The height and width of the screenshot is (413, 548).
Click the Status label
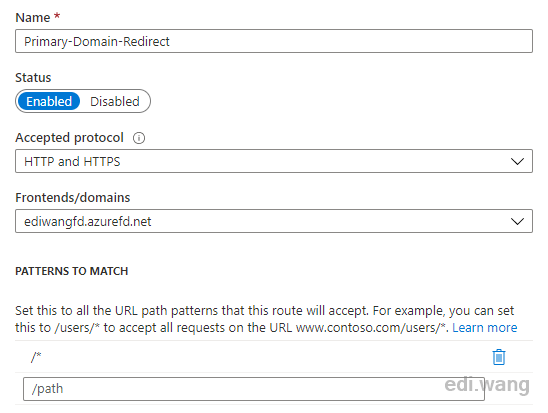pyautogui.click(x=33, y=78)
